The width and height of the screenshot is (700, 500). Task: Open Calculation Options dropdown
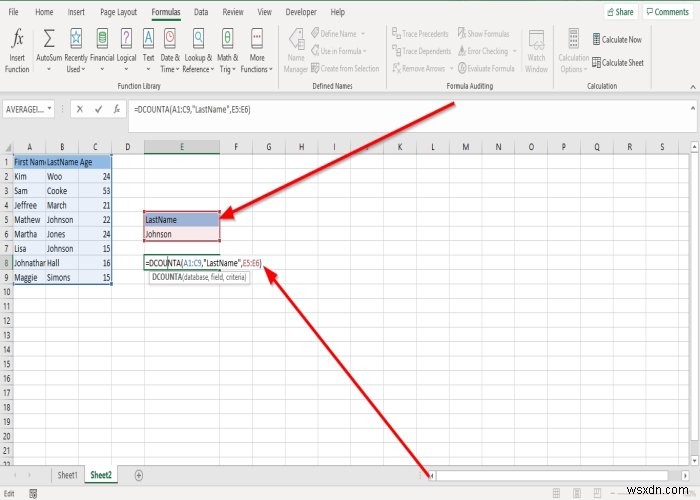[x=574, y=50]
